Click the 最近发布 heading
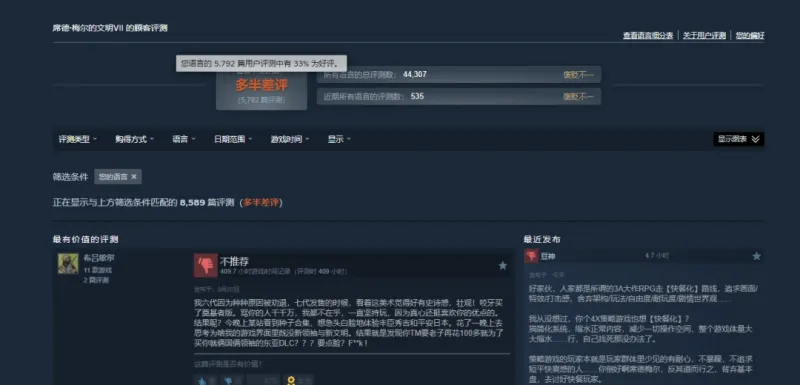 pyautogui.click(x=542, y=239)
